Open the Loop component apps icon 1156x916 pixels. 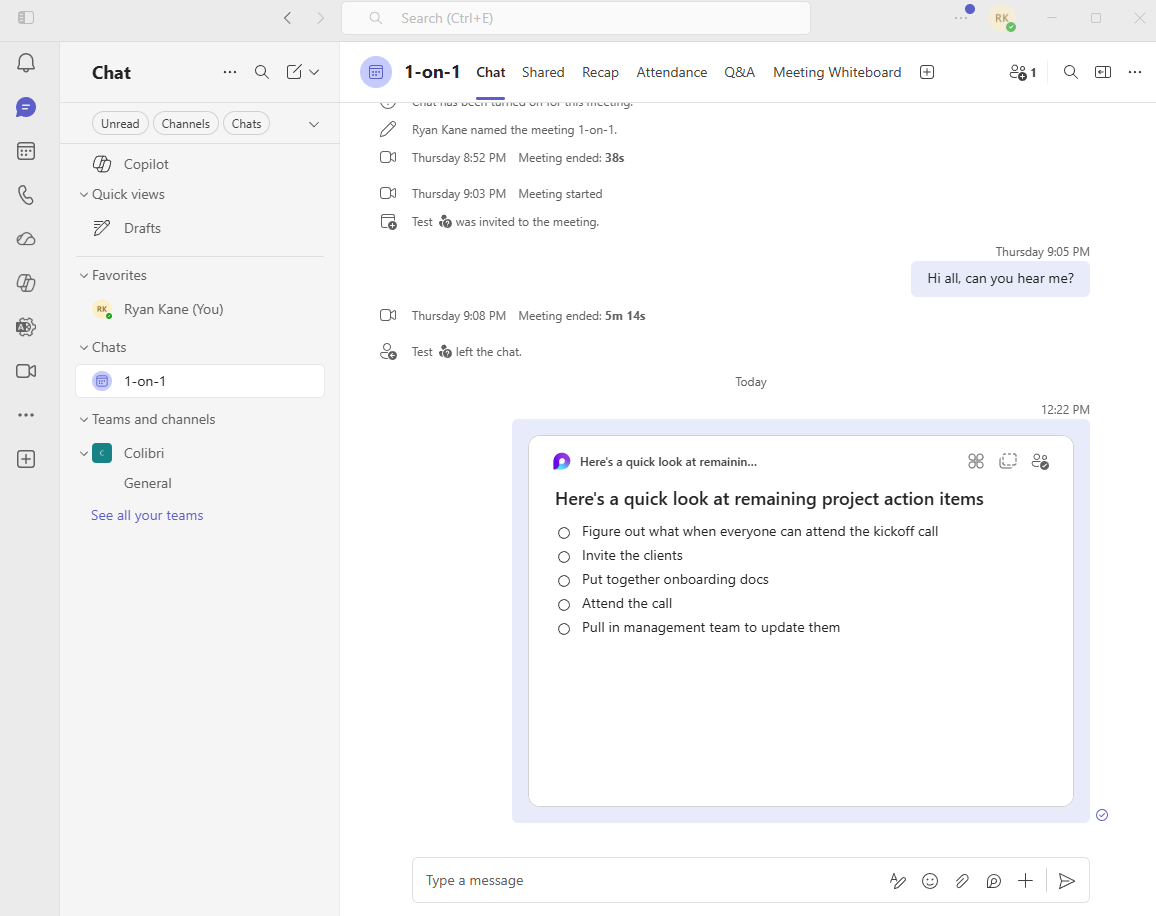[975, 462]
